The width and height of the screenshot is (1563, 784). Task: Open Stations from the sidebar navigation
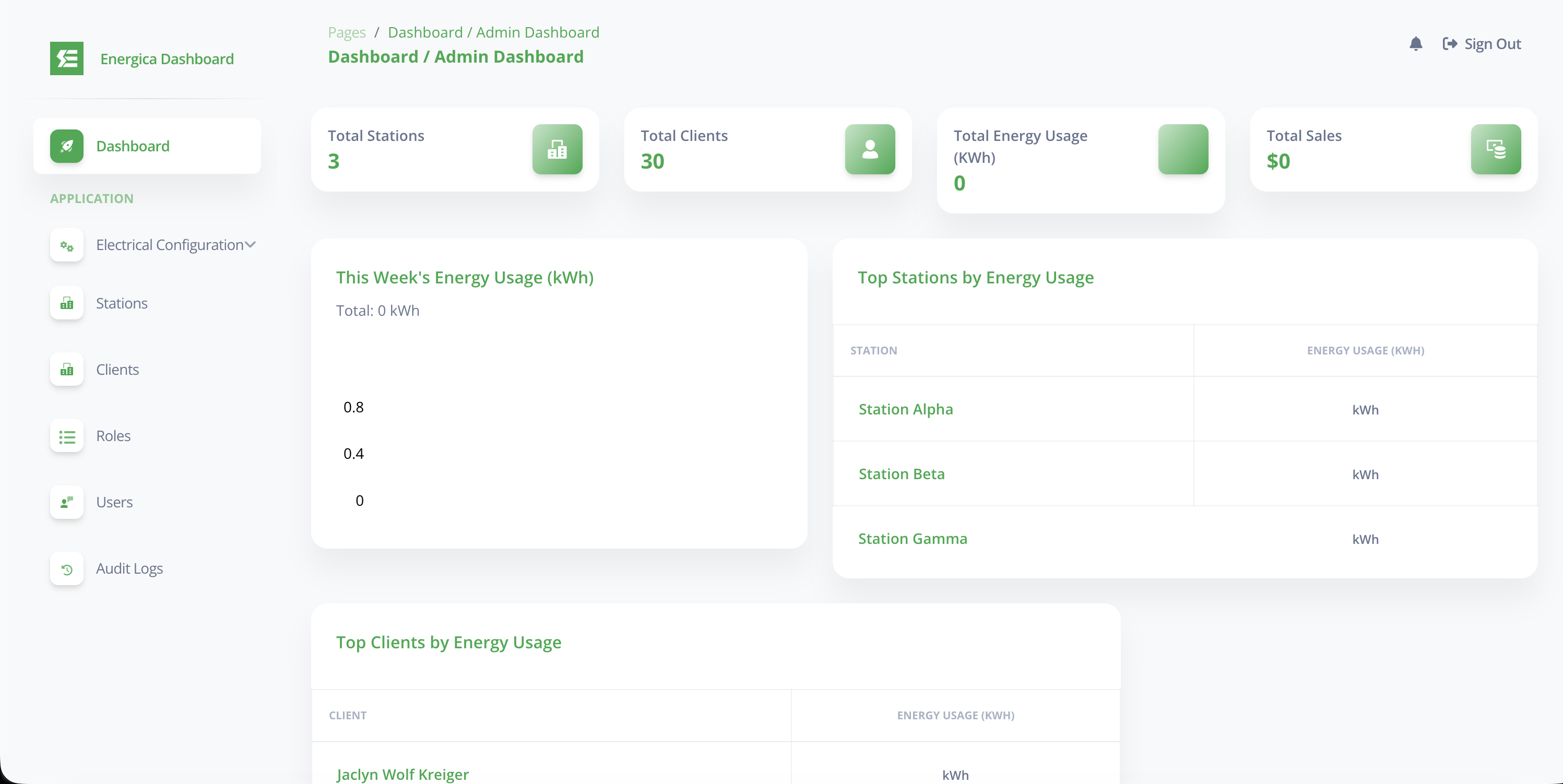pyautogui.click(x=122, y=303)
